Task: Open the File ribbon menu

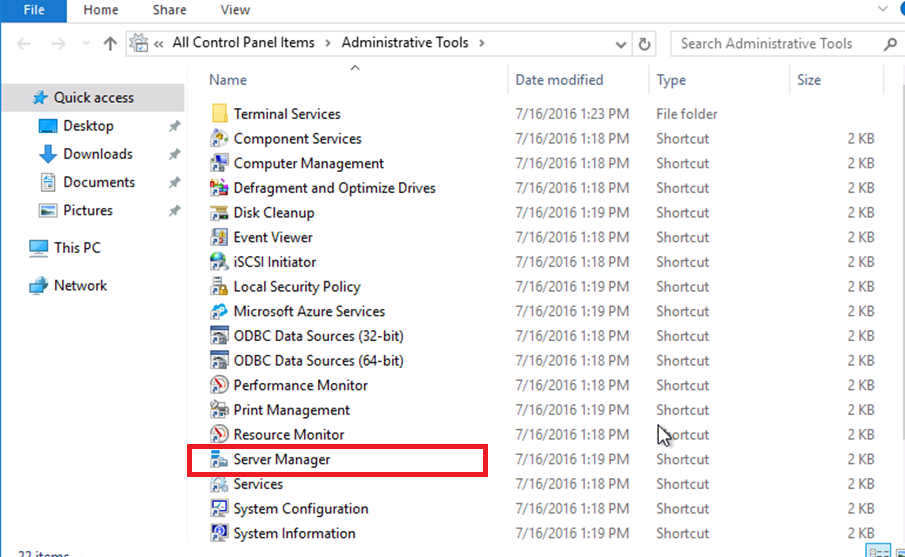Action: coord(34,10)
